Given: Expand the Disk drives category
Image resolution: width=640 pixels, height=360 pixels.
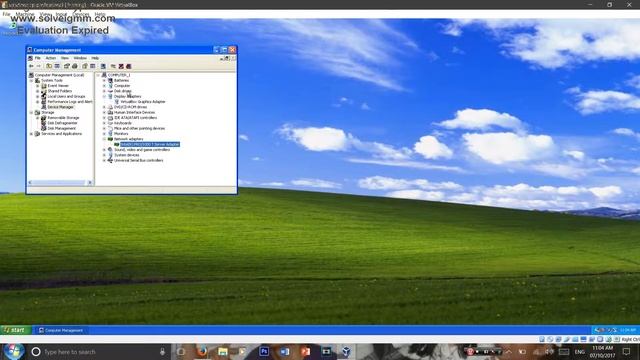Looking at the screenshot, I should click(x=104, y=91).
